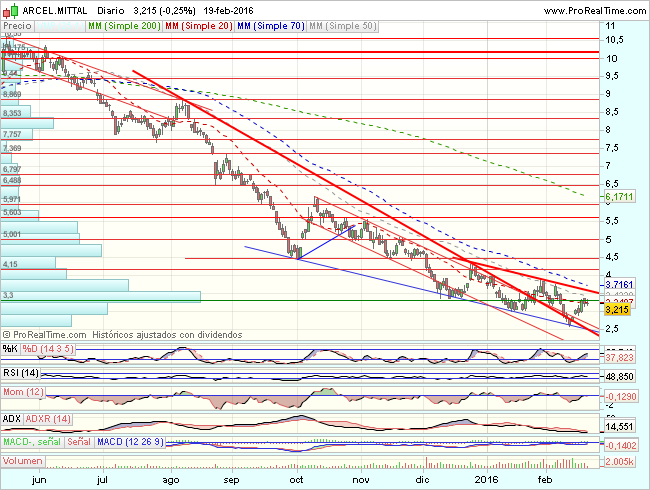
Task: Click the %D (14 3 5) label
Action: click(x=48, y=349)
